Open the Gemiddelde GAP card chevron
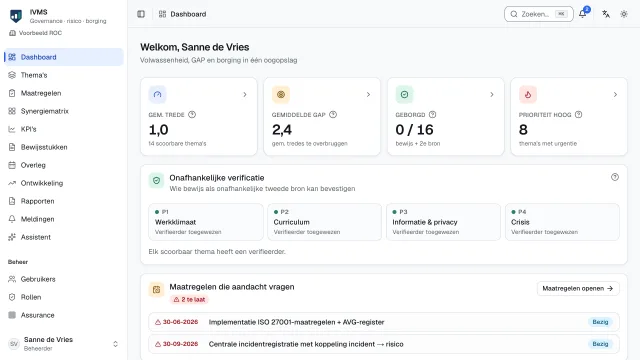The width and height of the screenshot is (640, 360). pyautogui.click(x=368, y=94)
